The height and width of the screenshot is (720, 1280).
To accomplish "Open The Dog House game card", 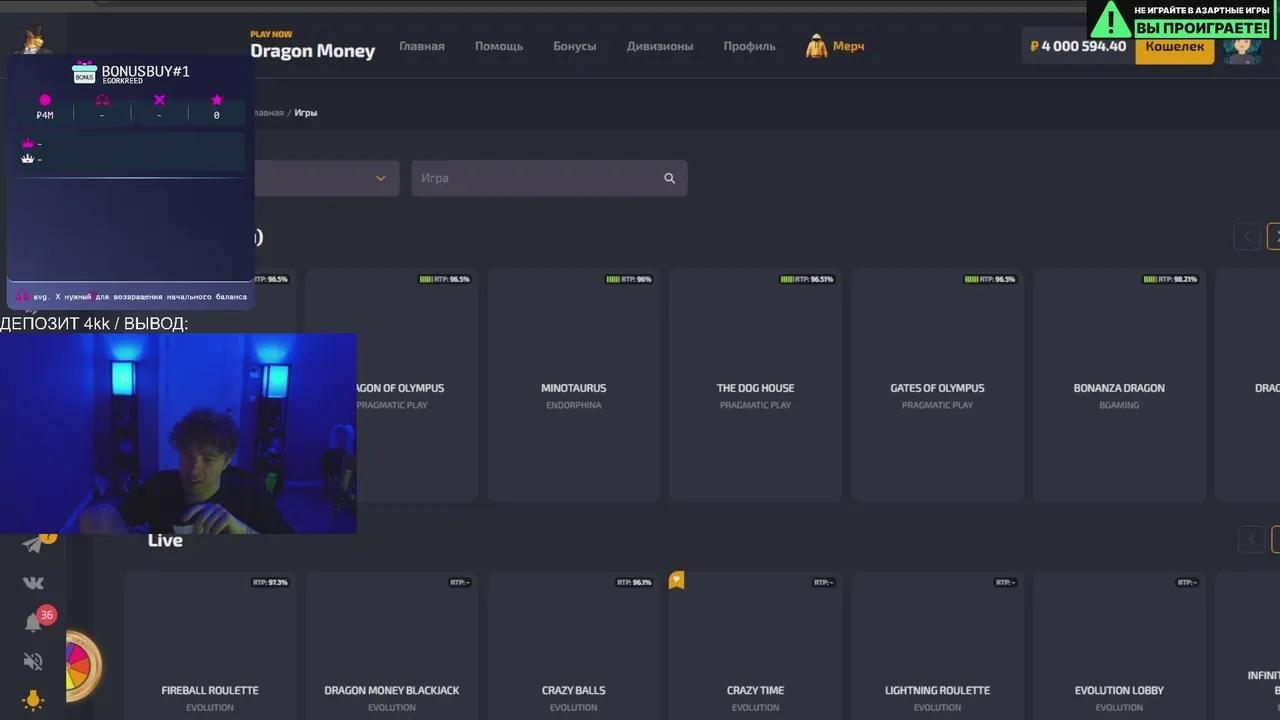I will coord(756,385).
